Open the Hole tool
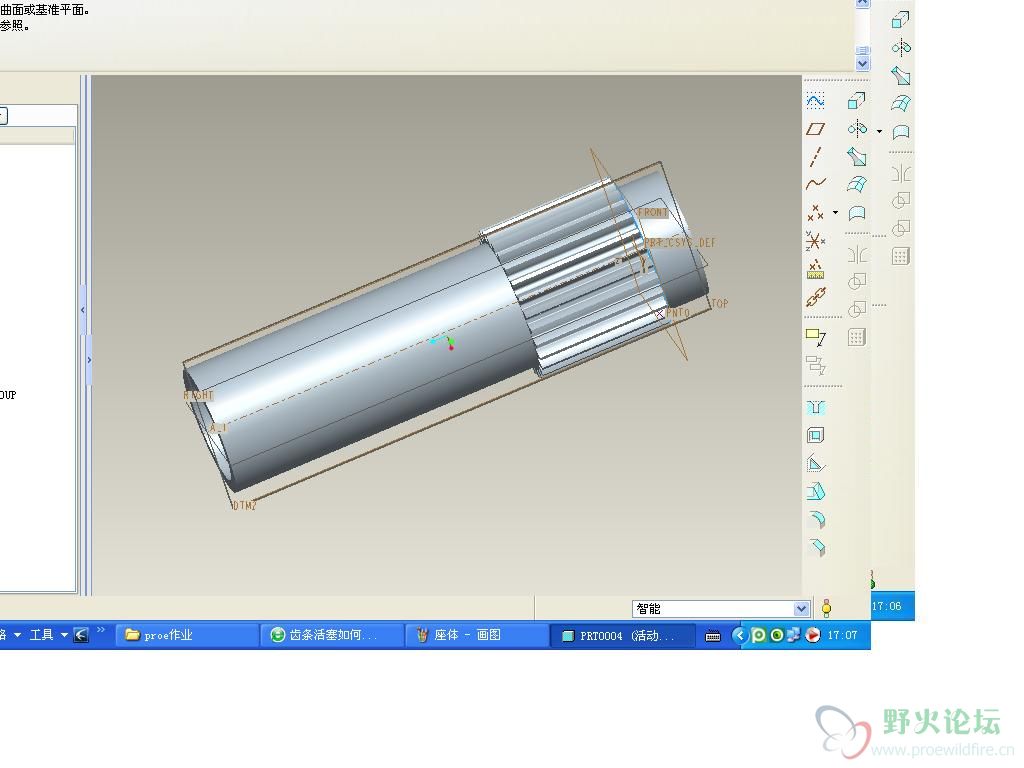The image size is (1024, 768). [x=816, y=408]
